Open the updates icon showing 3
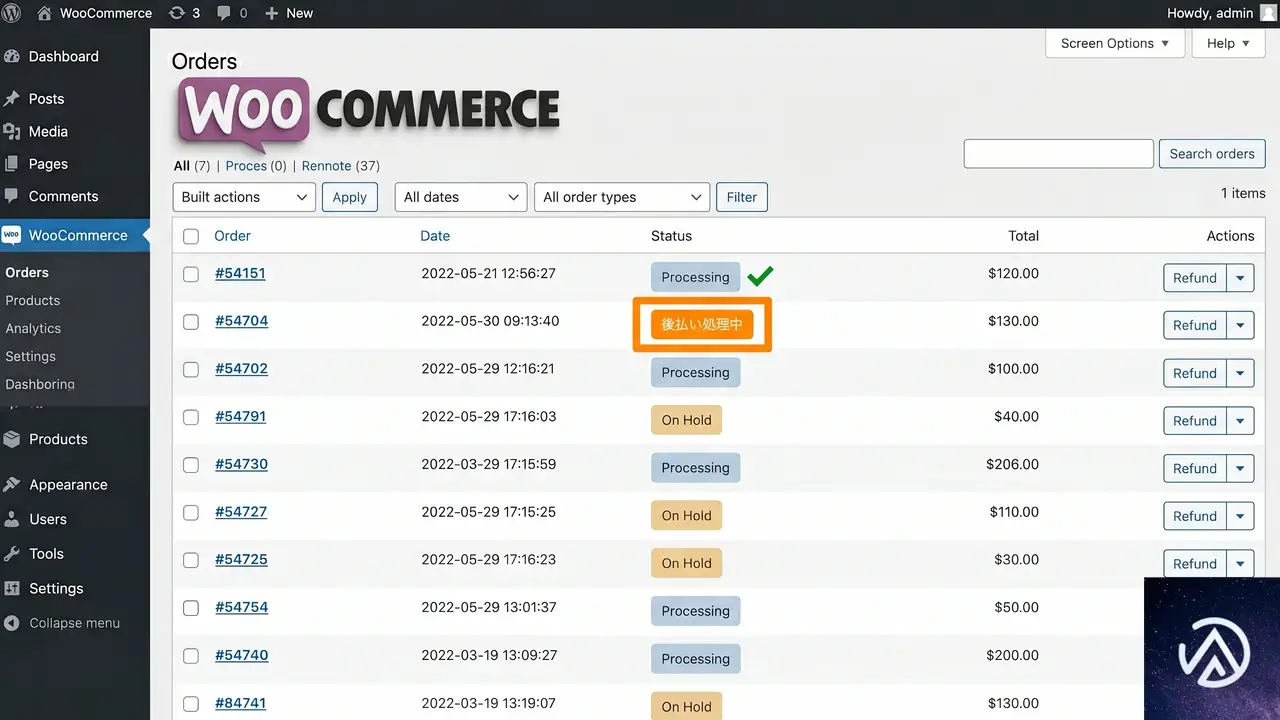The width and height of the screenshot is (1280, 720). point(177,13)
